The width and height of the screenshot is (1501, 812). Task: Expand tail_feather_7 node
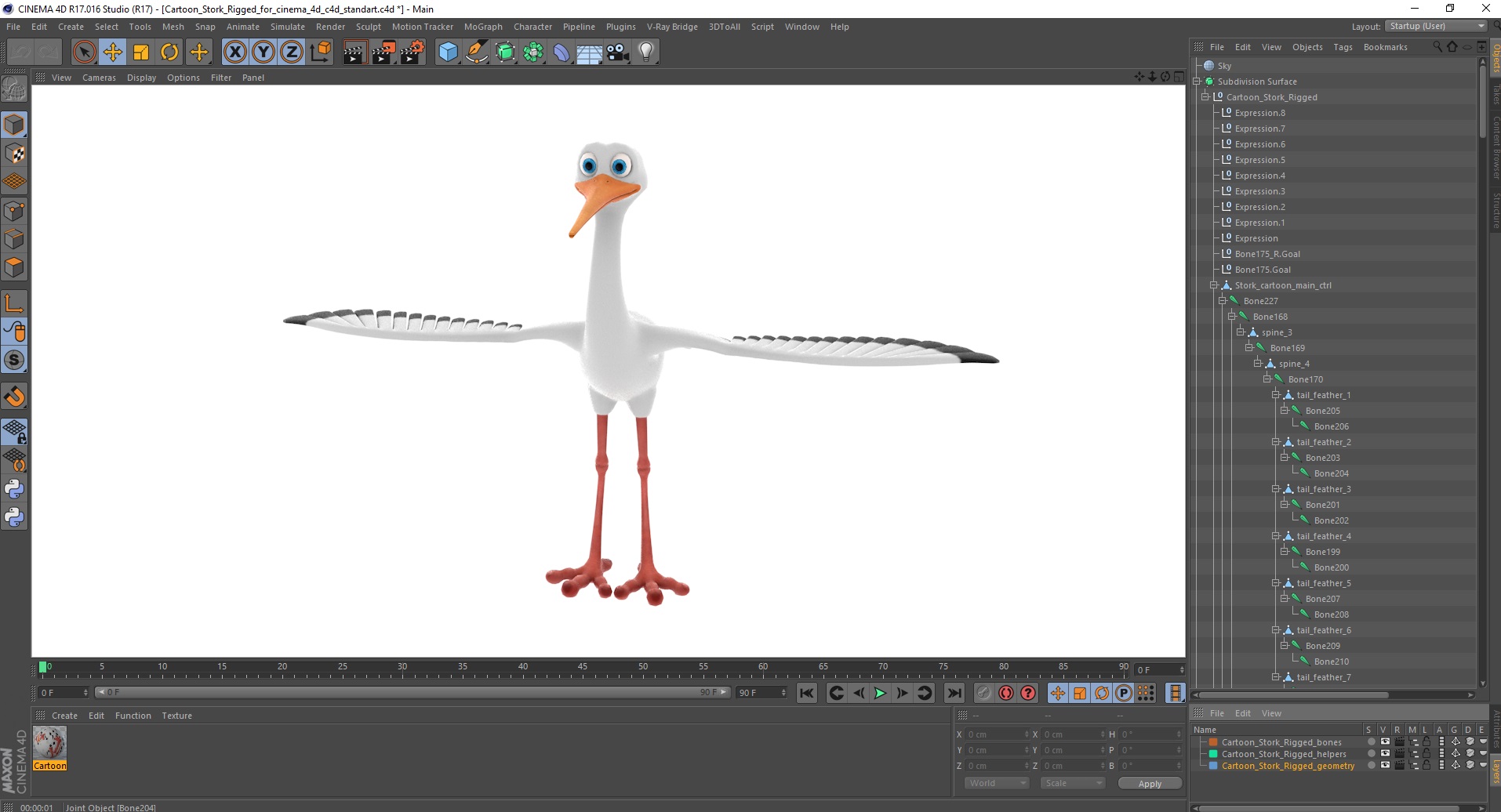pyautogui.click(x=1276, y=677)
